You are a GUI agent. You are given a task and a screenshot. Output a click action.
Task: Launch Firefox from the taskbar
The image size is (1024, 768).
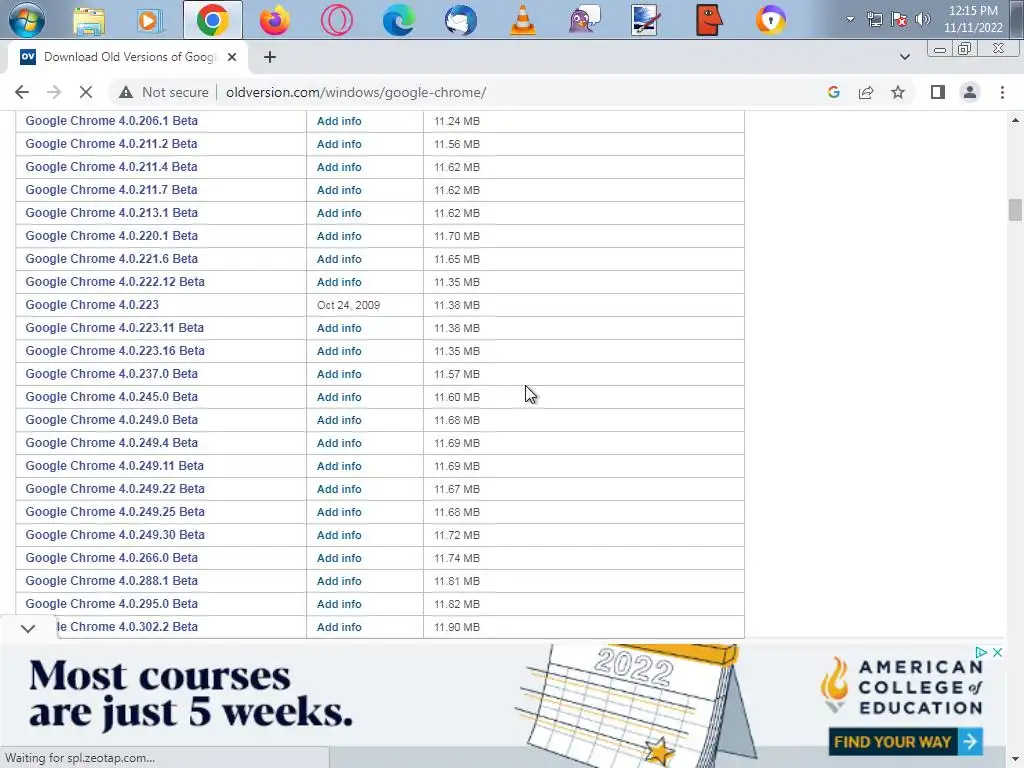(274, 20)
